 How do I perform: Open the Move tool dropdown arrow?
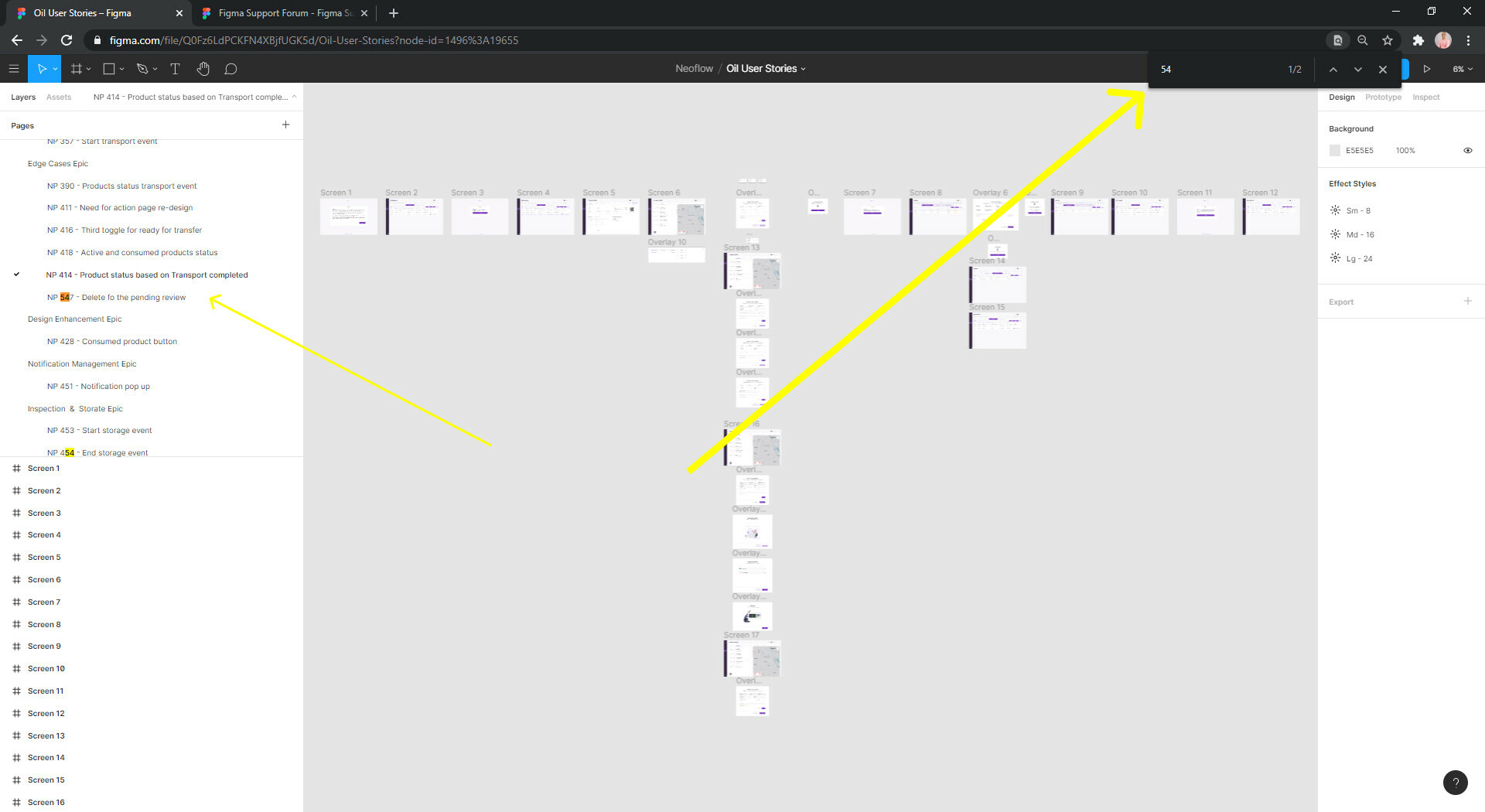[x=55, y=69]
